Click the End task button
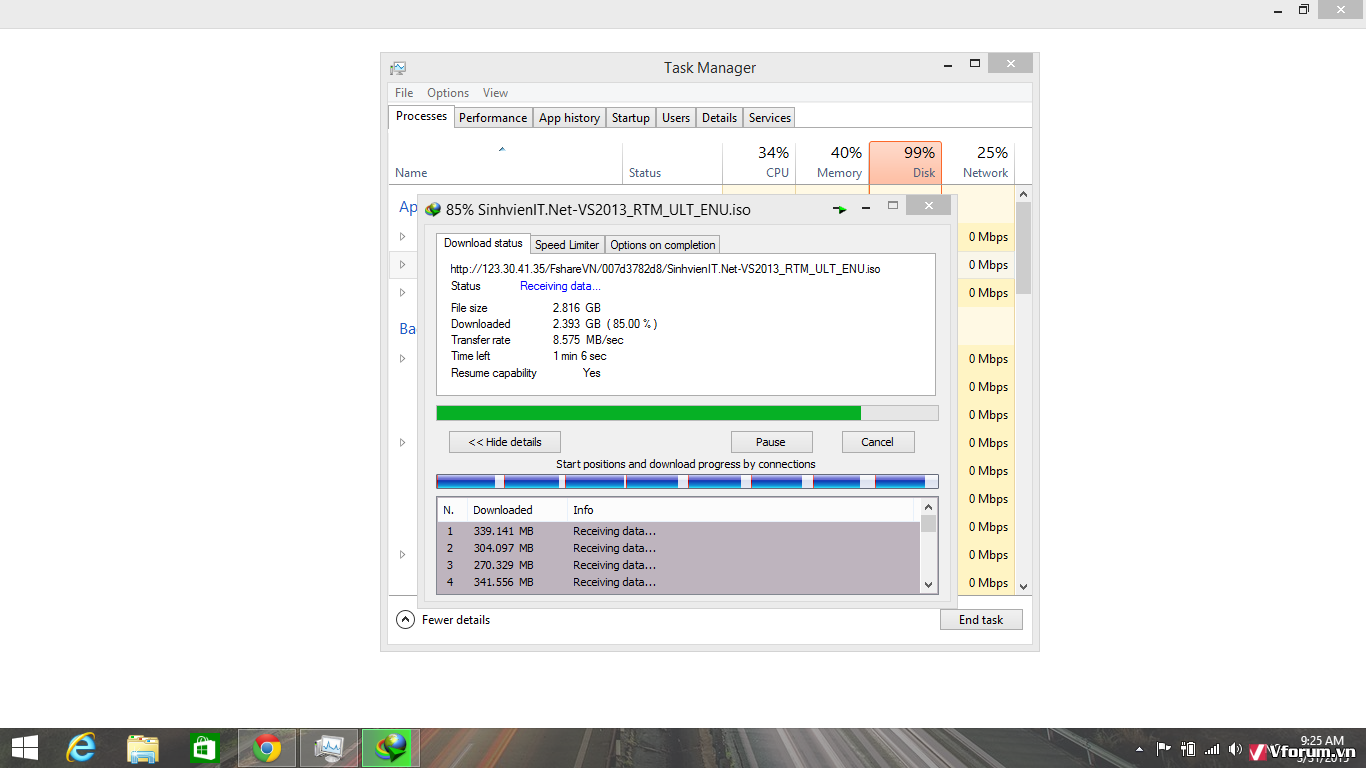1366x768 pixels. [981, 620]
